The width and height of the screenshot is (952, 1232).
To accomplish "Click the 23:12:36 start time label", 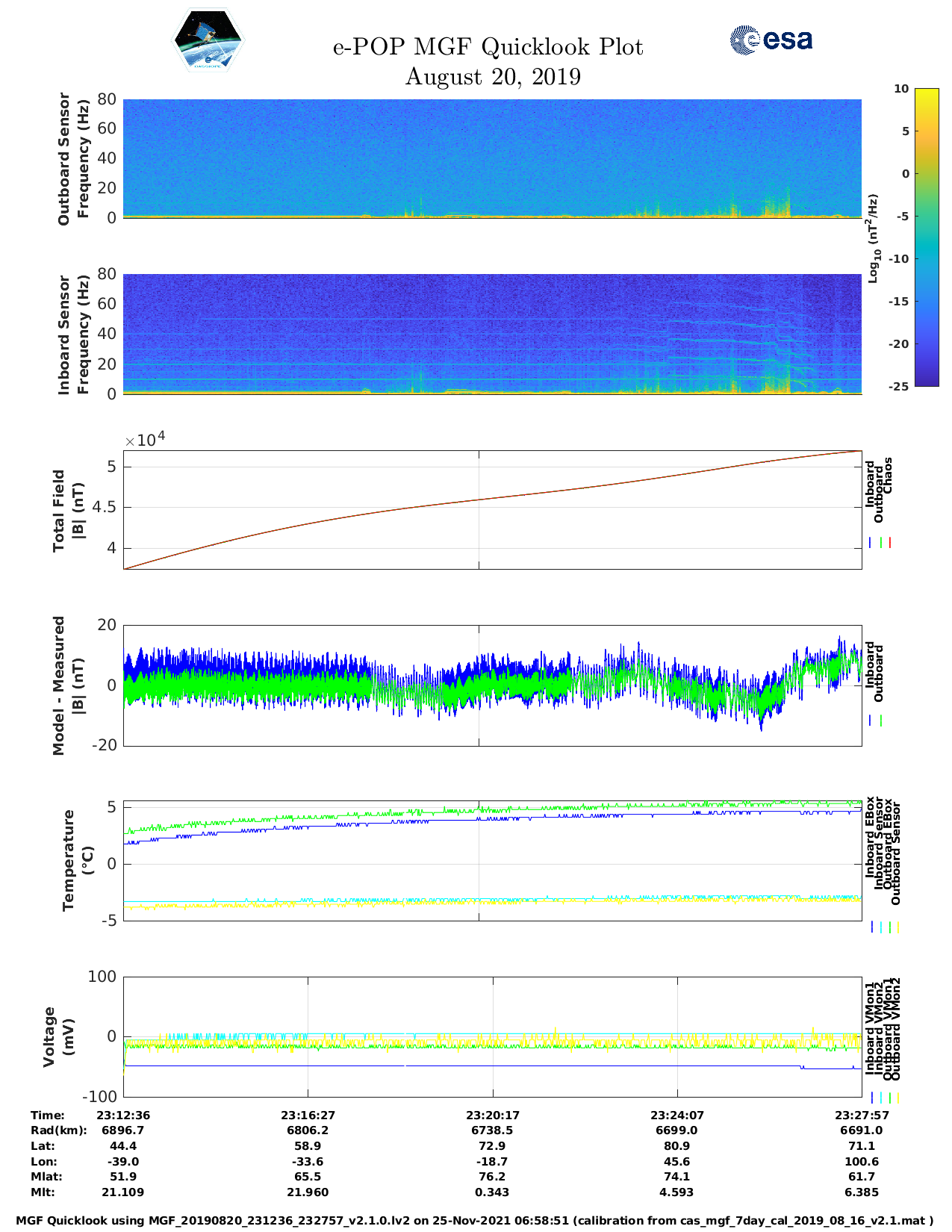I will coord(123,1115).
